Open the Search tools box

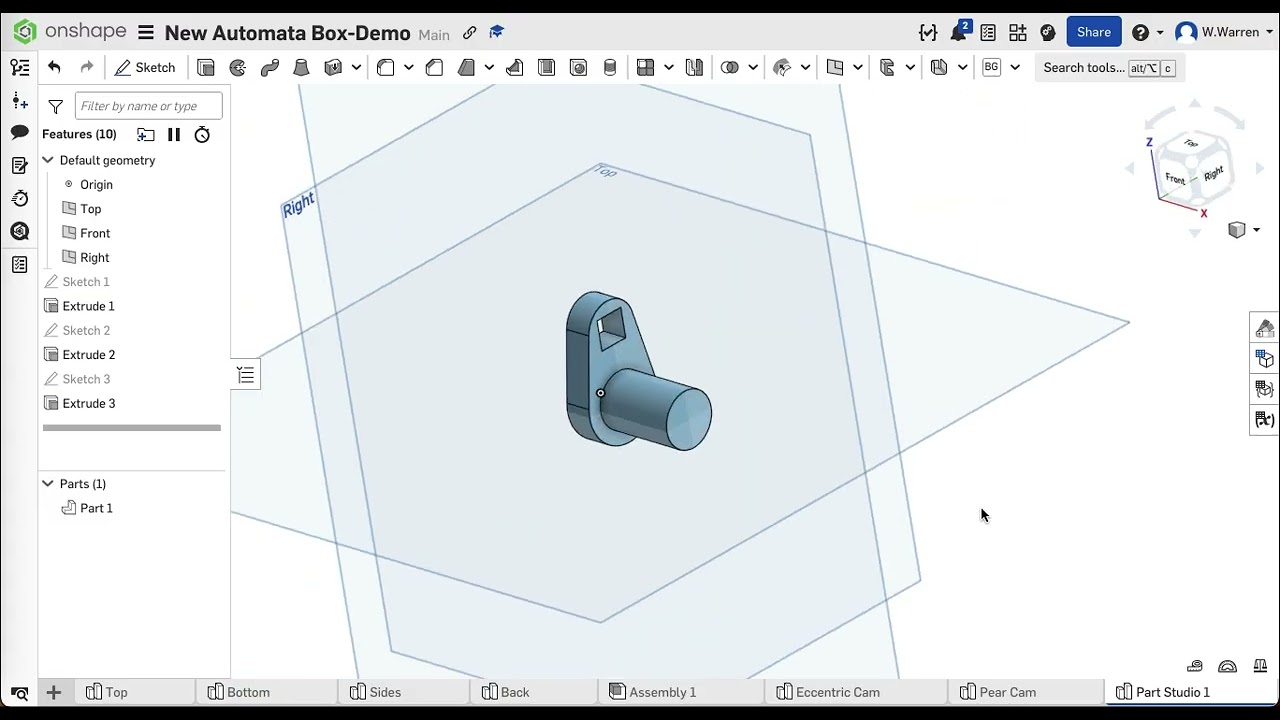(1107, 67)
